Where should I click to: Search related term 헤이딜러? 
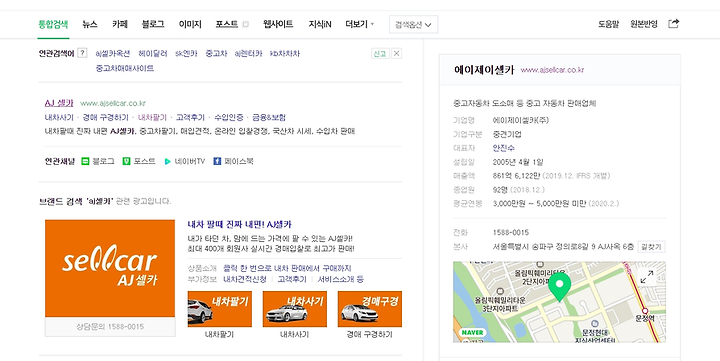(x=153, y=53)
